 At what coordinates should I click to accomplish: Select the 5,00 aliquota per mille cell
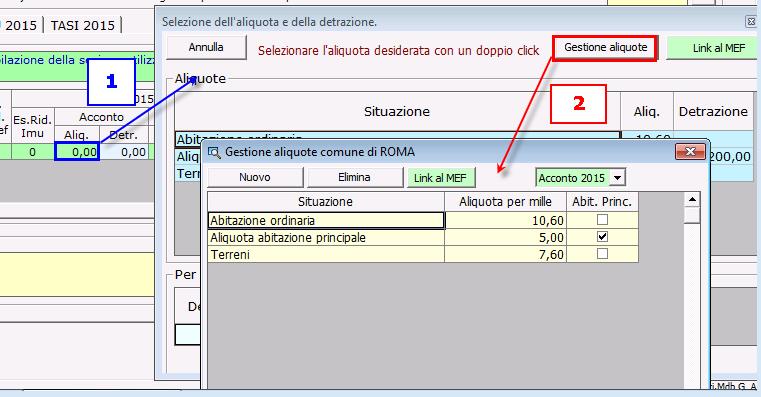[505, 237]
